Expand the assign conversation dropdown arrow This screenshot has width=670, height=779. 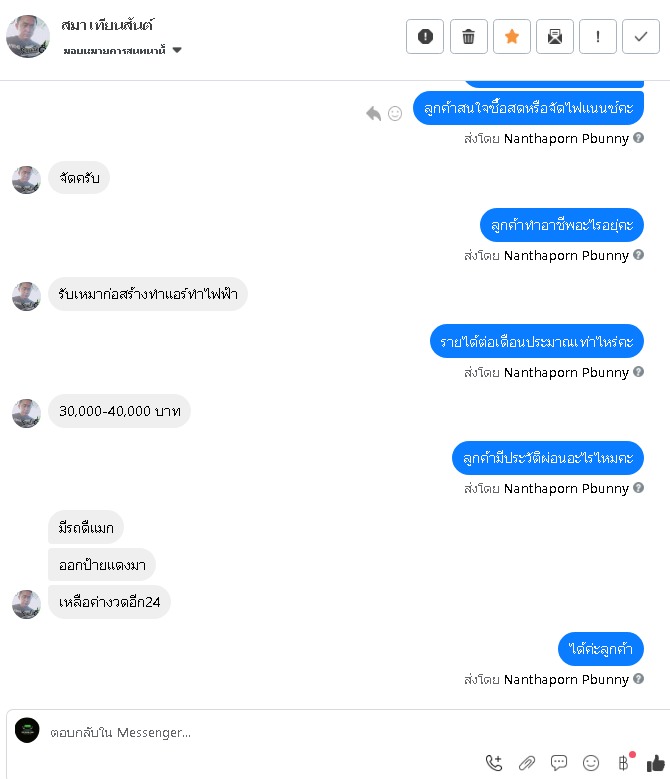pos(177,50)
